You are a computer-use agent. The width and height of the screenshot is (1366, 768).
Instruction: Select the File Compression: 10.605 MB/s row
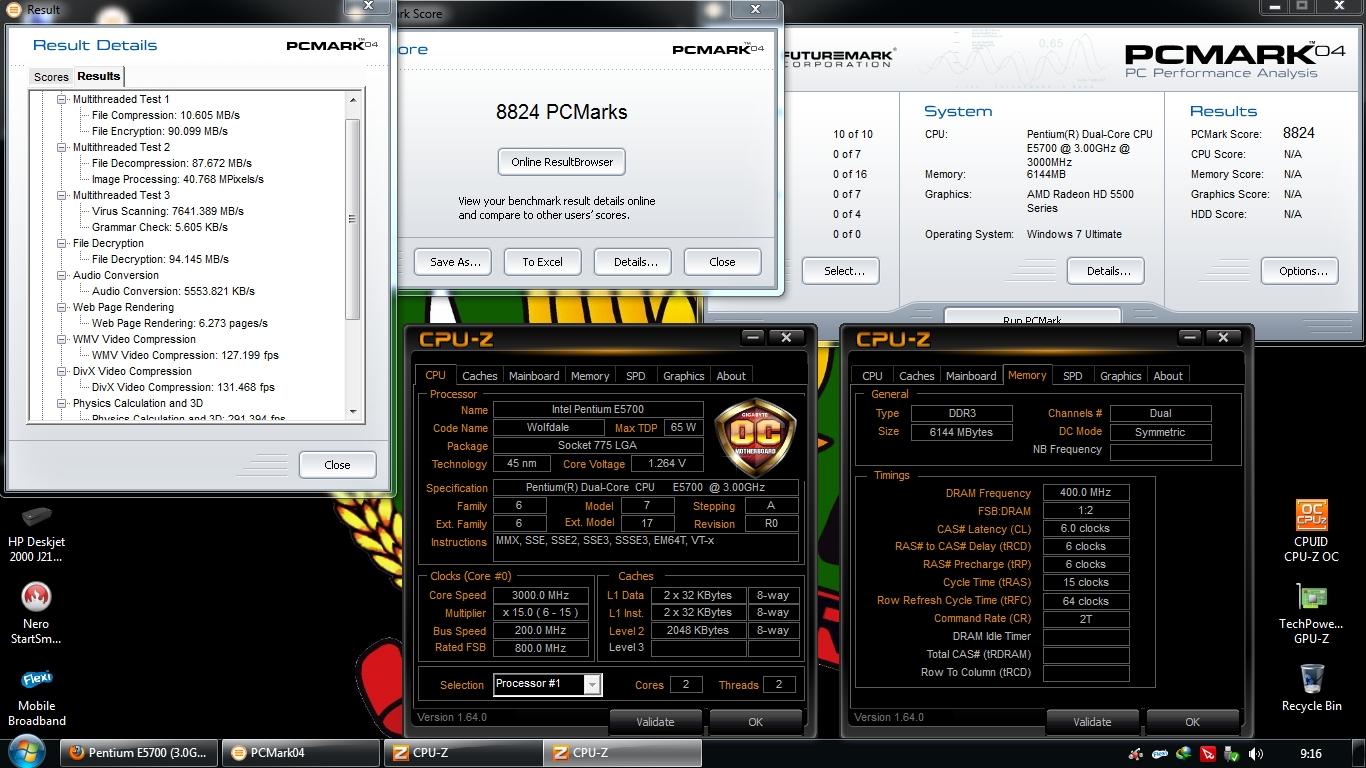click(x=165, y=115)
